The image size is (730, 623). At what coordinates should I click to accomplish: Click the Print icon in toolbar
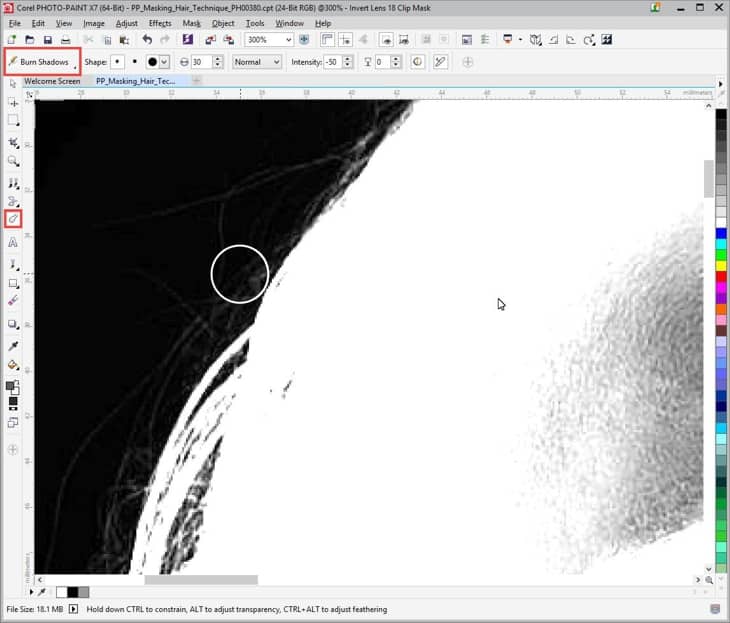(x=66, y=40)
